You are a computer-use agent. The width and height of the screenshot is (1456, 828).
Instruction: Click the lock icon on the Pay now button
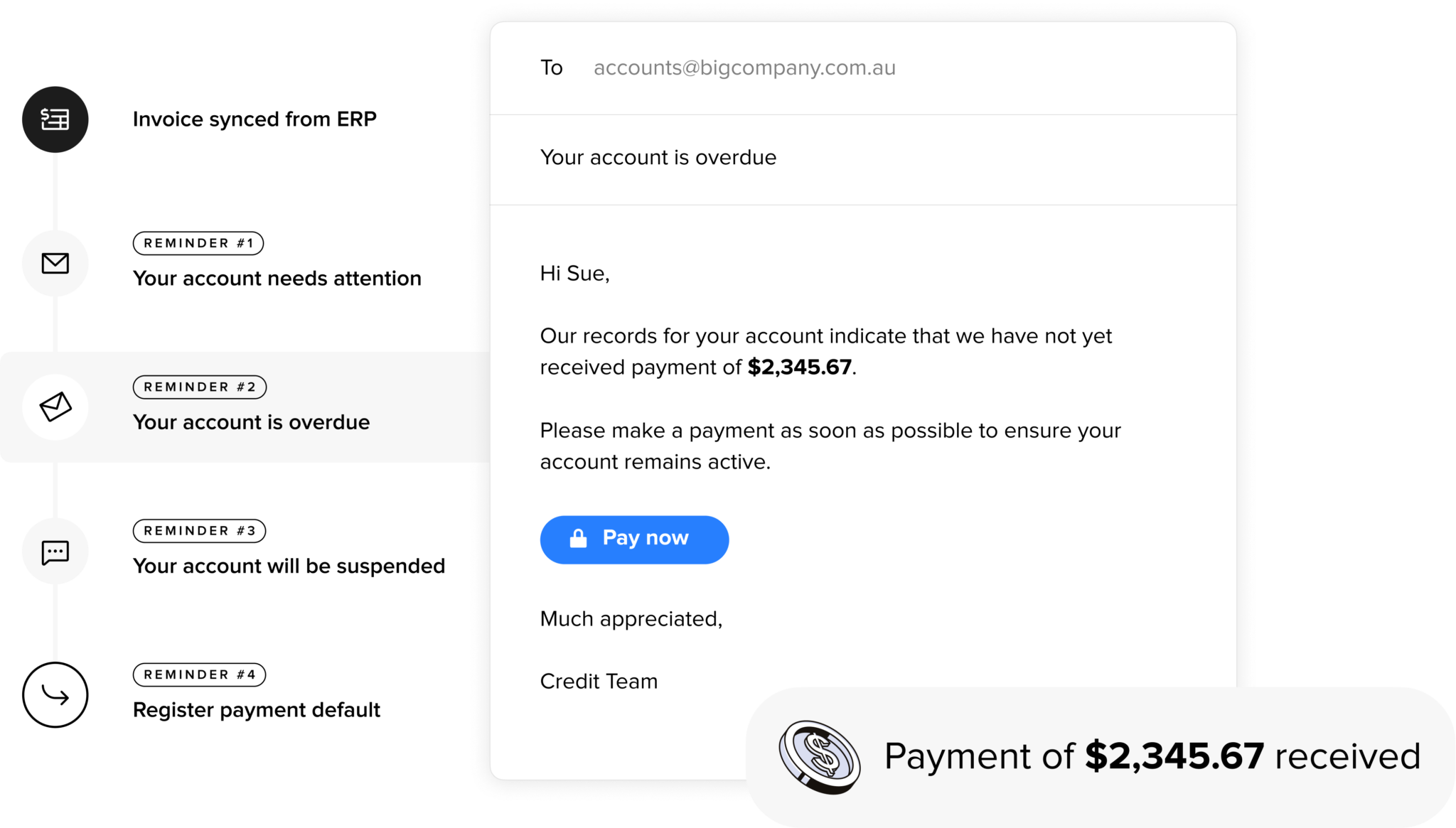pos(579,539)
